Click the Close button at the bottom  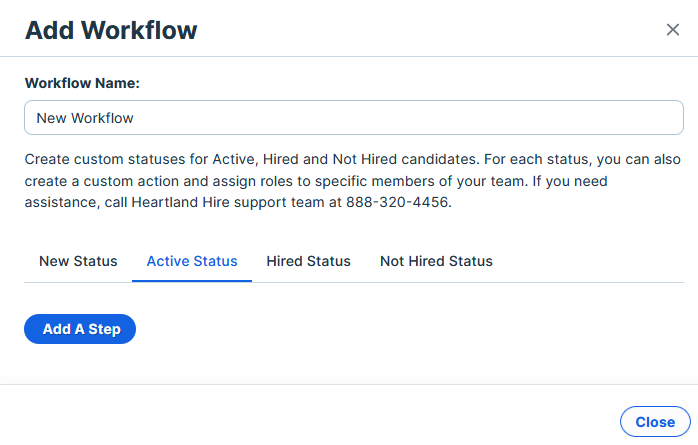click(655, 421)
